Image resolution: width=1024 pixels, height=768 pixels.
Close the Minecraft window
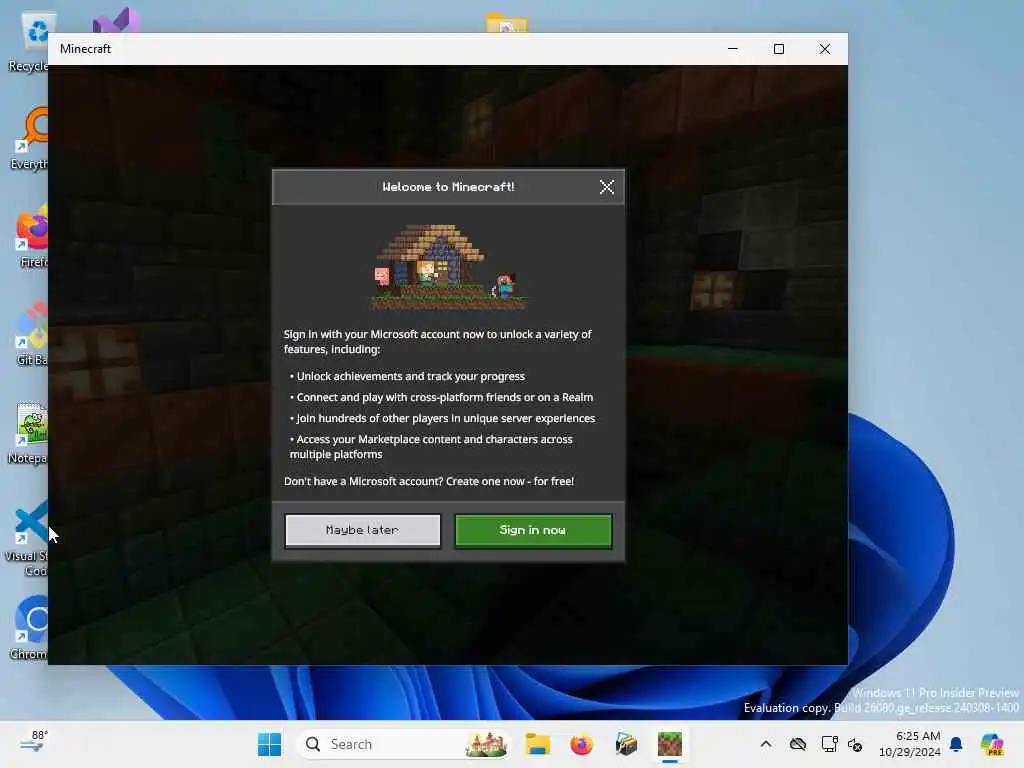[825, 49]
